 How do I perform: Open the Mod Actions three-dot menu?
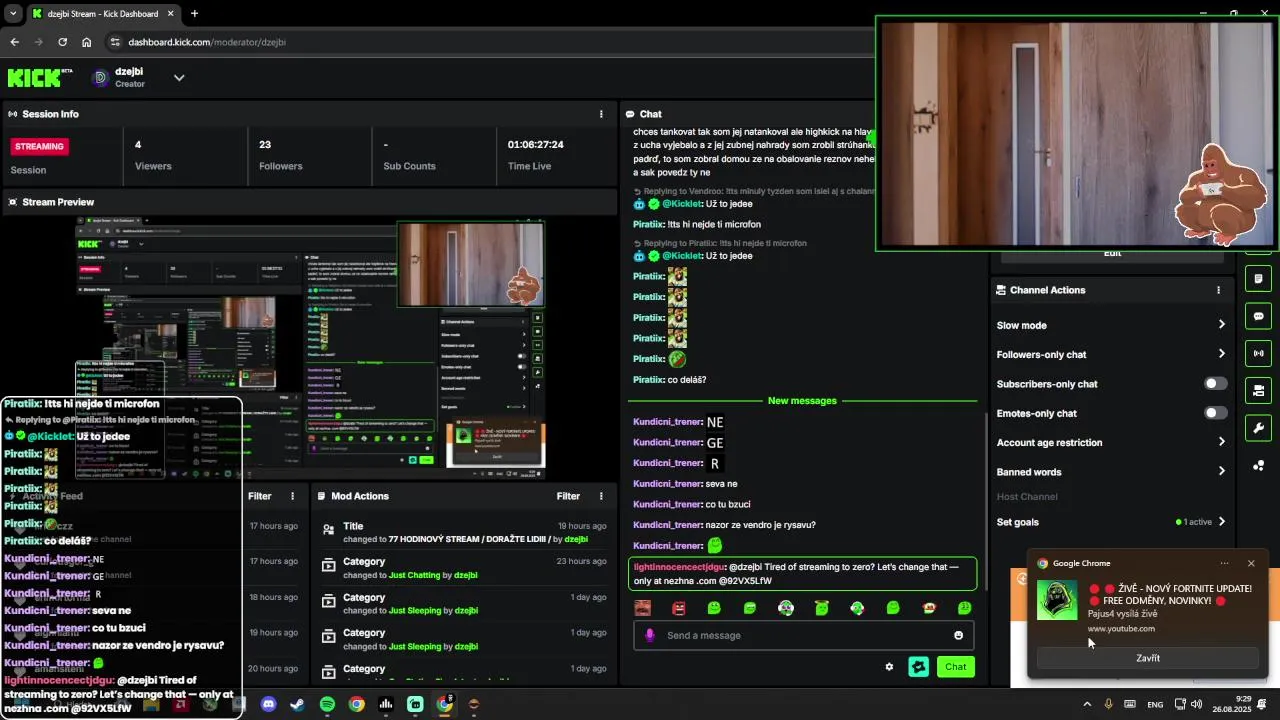pos(601,496)
